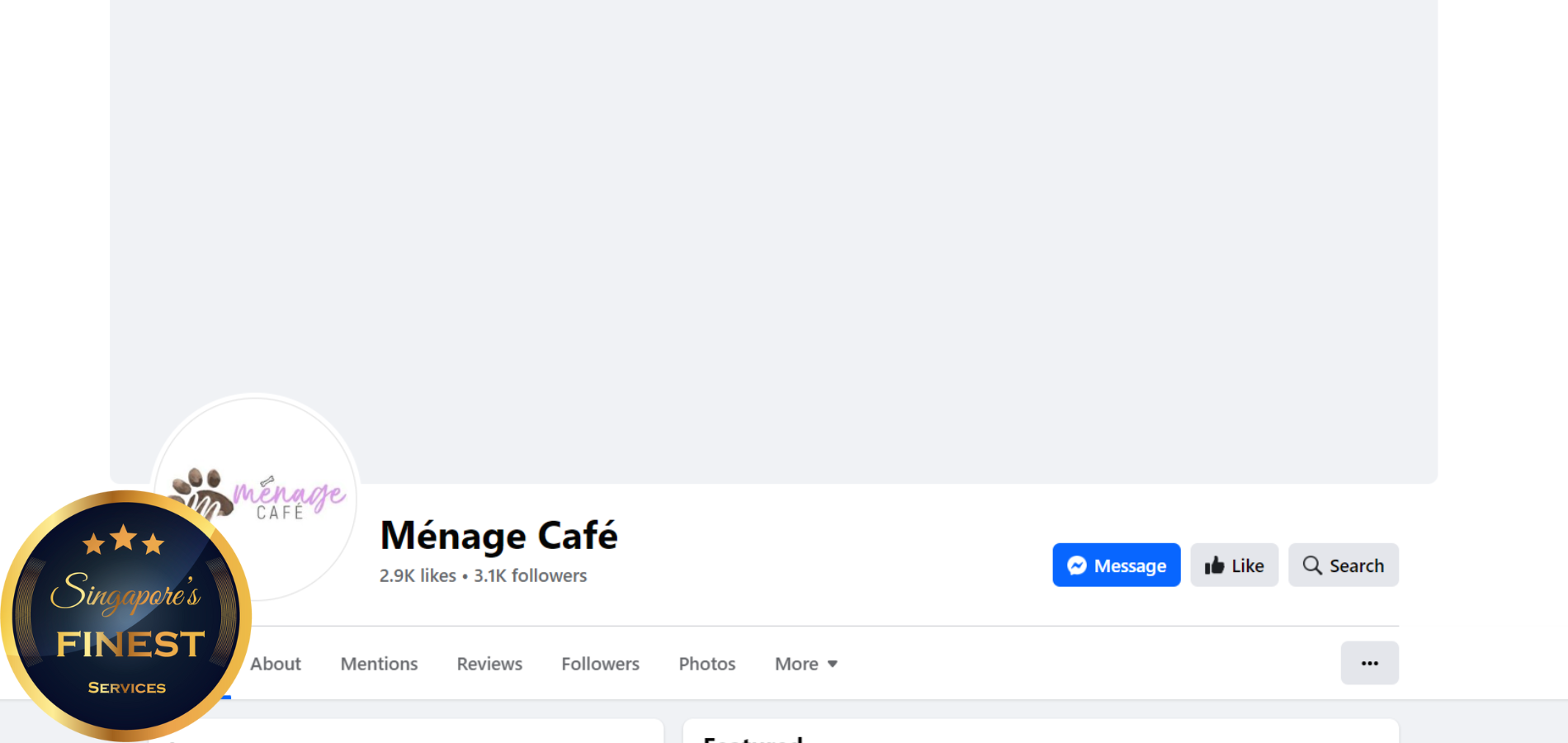Go to the Reviews tab
This screenshot has height=743, width=1568.
[x=489, y=664]
